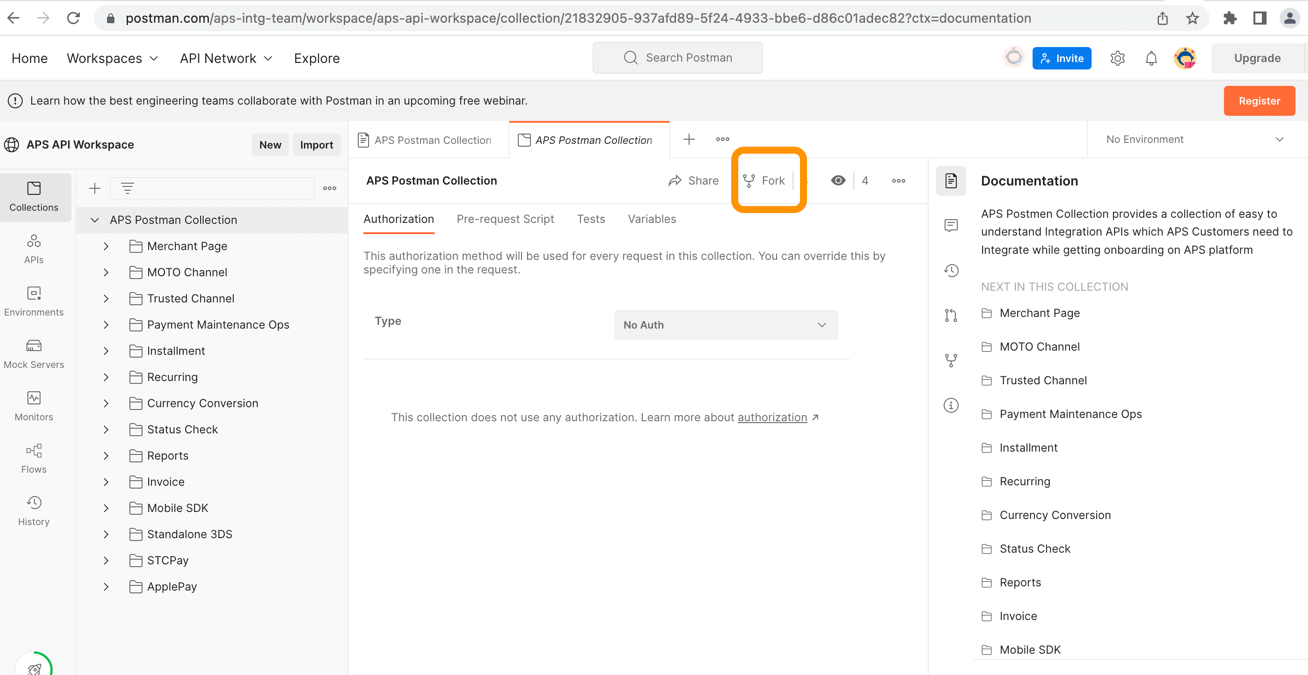This screenshot has height=675, width=1308.
Task: Click the notifications bell icon
Action: click(1151, 59)
